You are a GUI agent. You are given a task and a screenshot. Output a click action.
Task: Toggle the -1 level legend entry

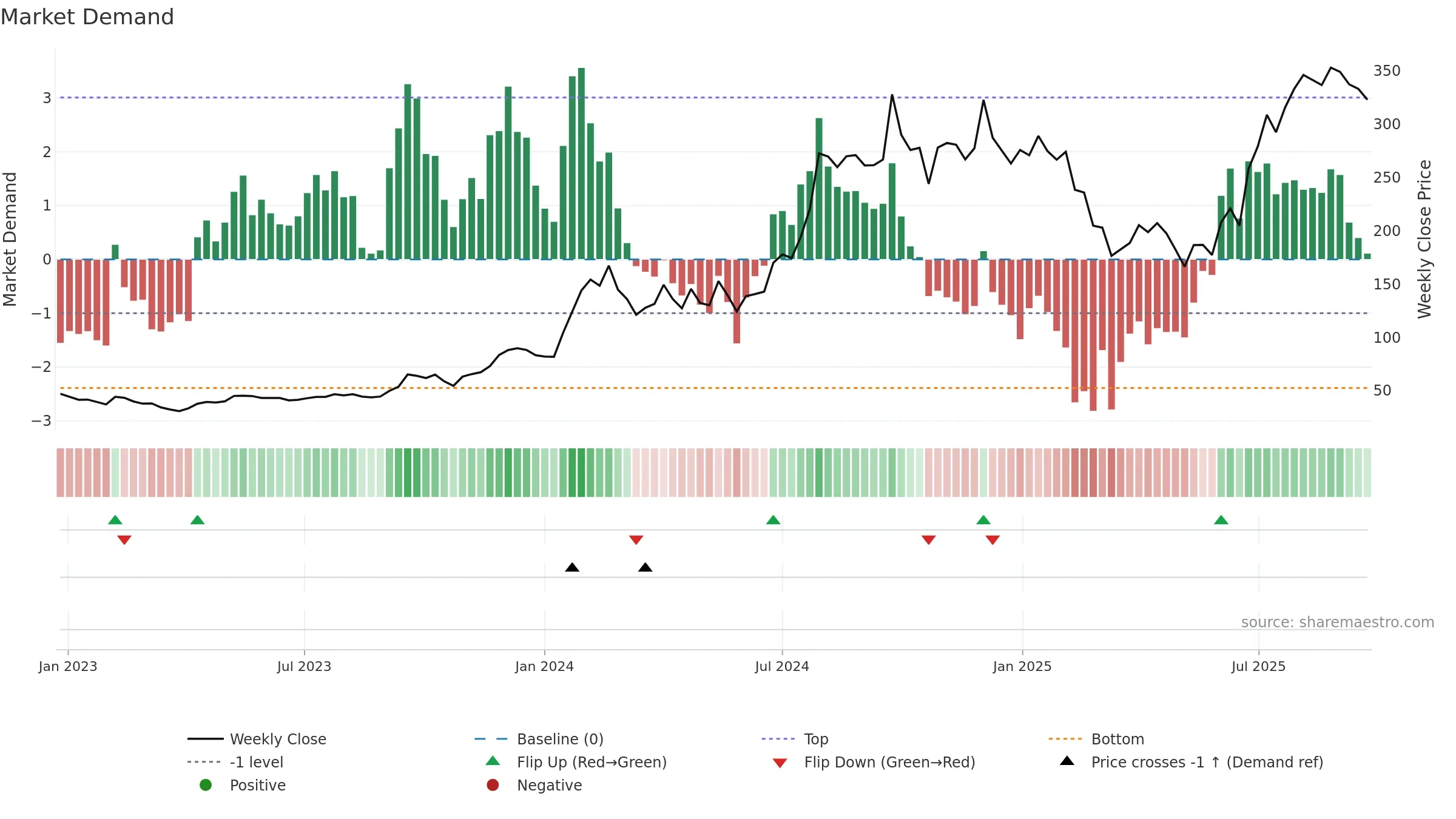[x=235, y=762]
